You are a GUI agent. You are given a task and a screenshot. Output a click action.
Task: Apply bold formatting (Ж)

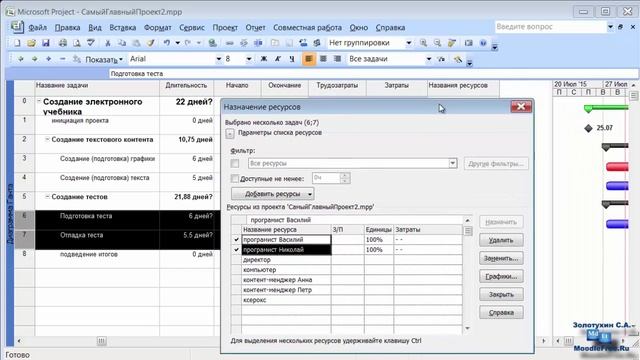[264, 59]
